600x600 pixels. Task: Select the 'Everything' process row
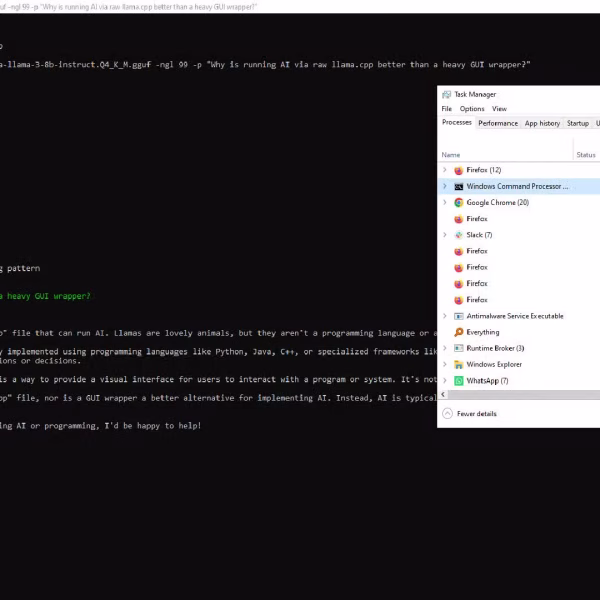518,332
